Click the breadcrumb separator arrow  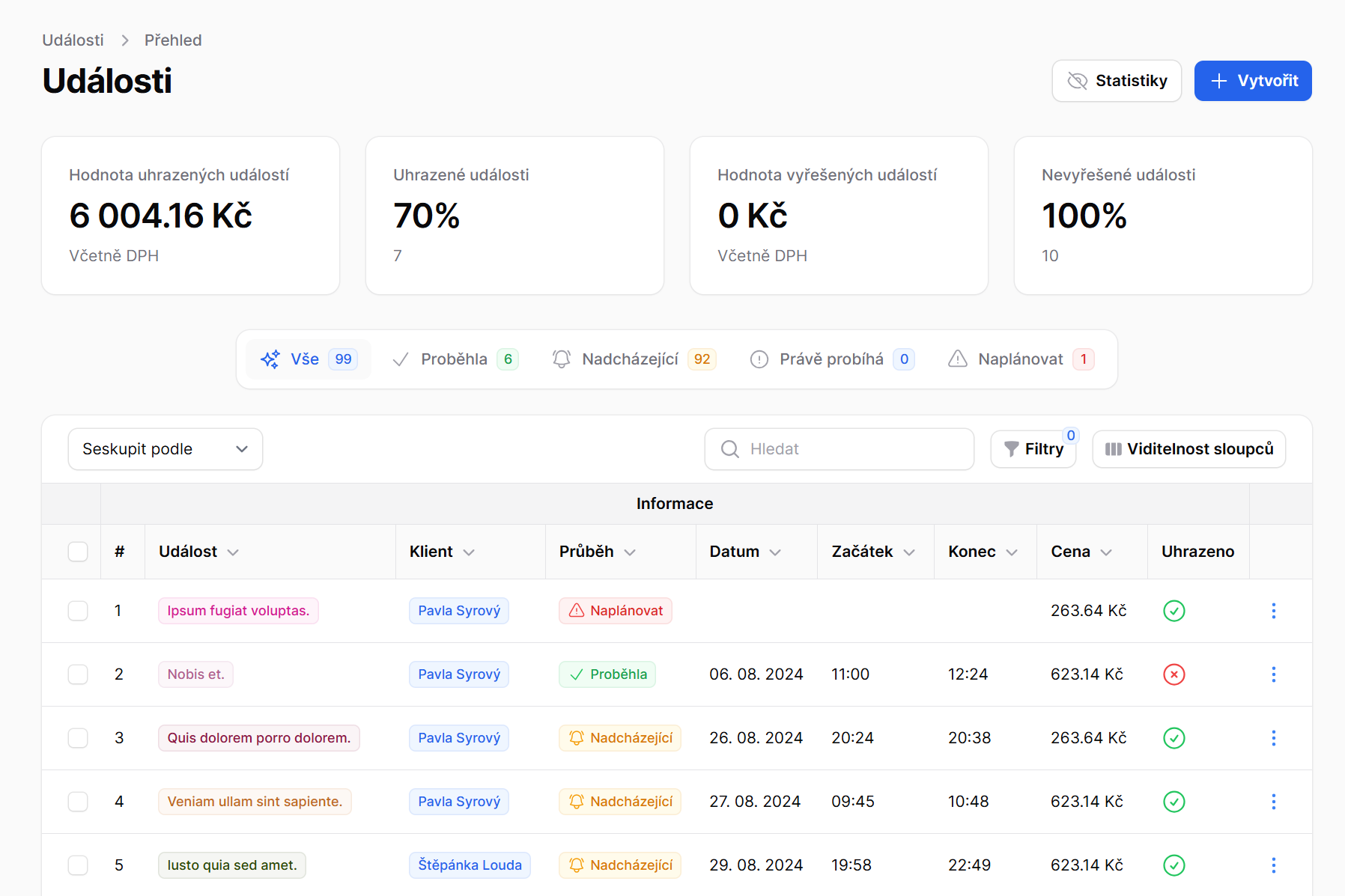coord(125,40)
